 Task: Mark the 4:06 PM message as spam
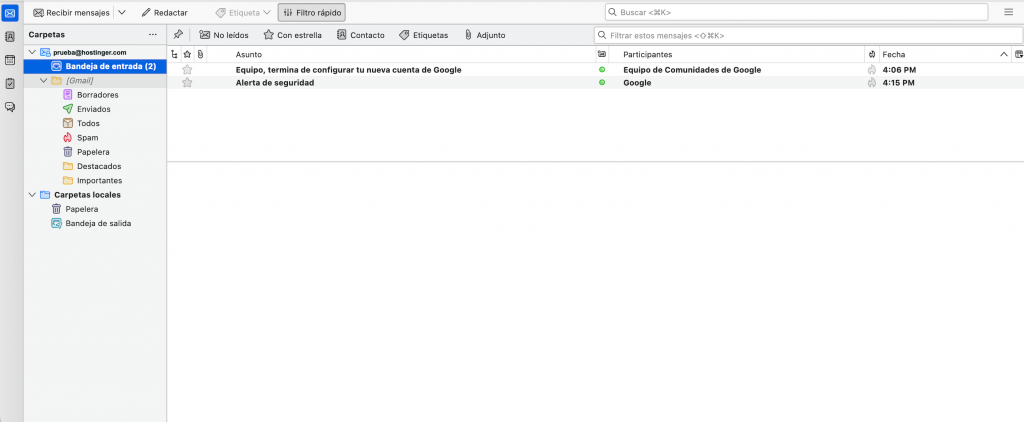point(871,69)
